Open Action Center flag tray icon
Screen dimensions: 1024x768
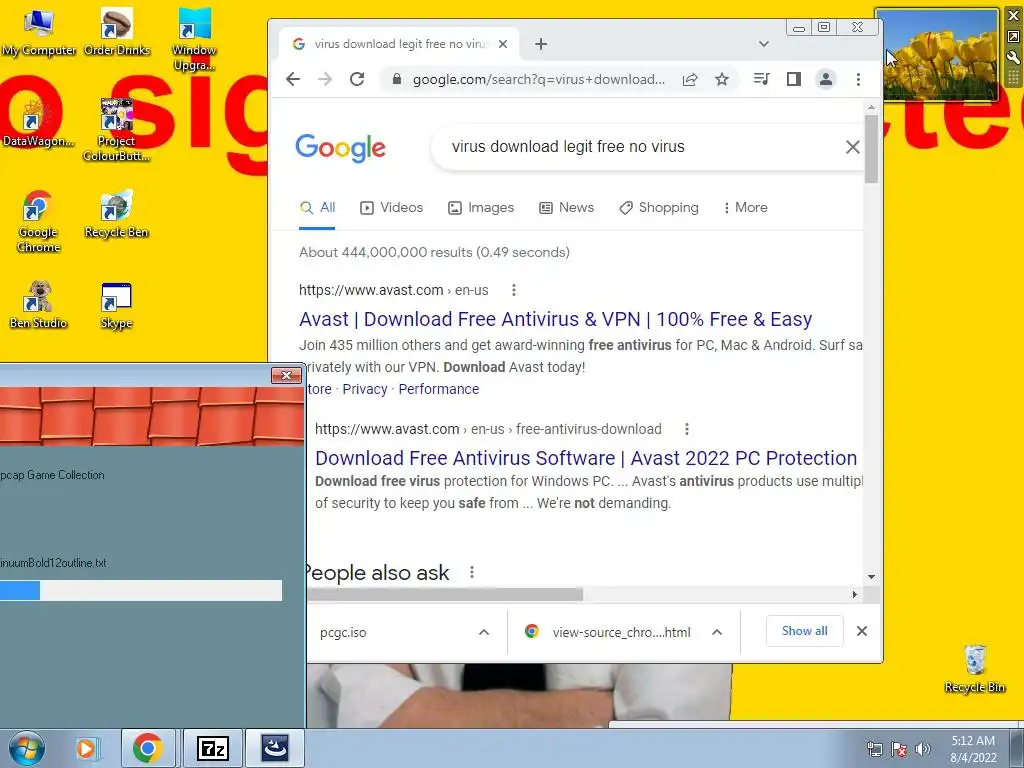click(x=899, y=749)
